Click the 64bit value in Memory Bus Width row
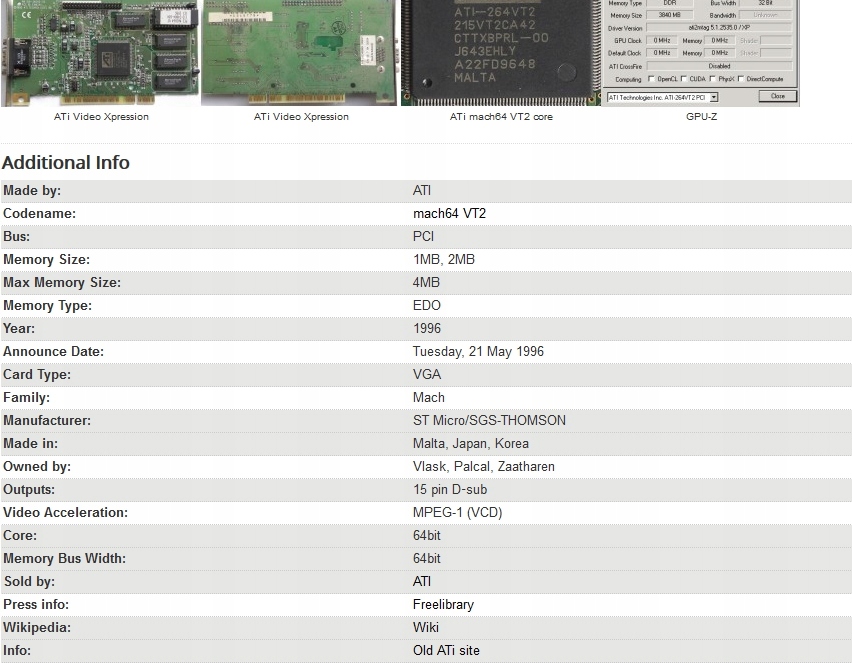The height and width of the screenshot is (663, 852). (427, 559)
